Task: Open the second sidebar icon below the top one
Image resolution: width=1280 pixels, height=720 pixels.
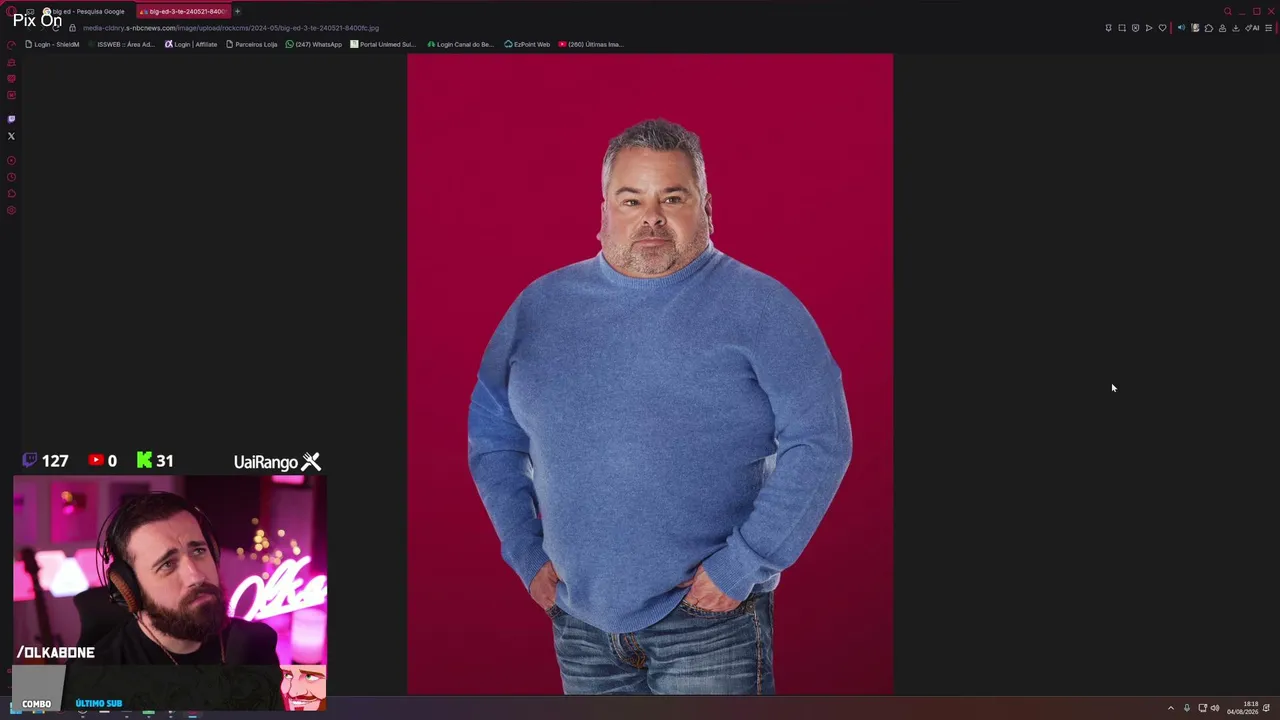Action: [x=11, y=62]
